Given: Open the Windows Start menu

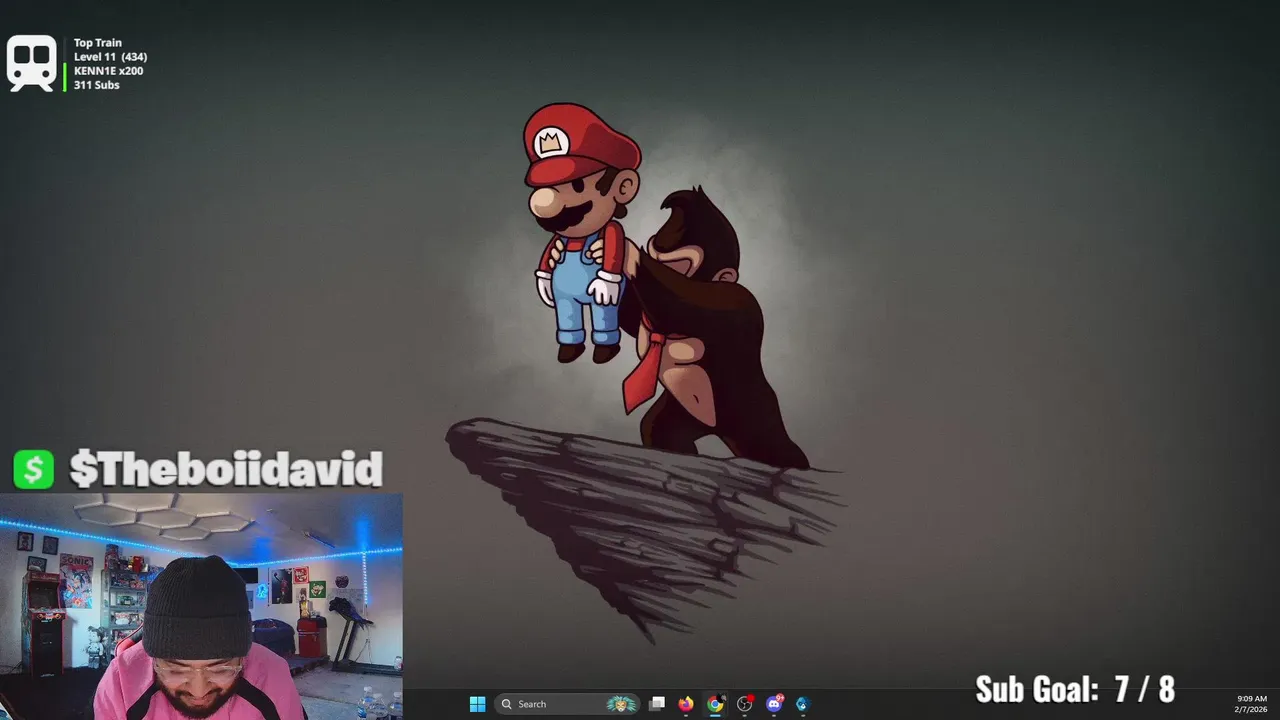Looking at the screenshot, I should (477, 704).
